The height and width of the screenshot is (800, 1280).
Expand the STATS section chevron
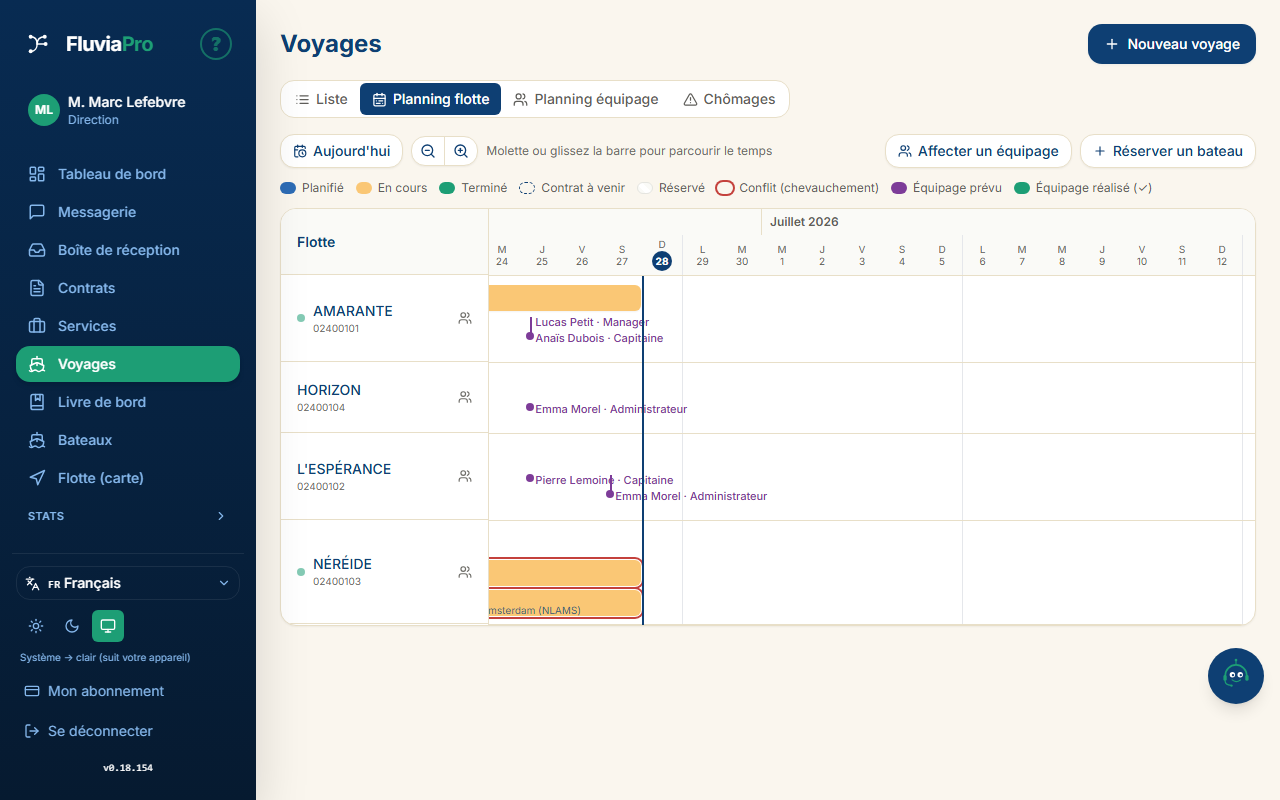pyautogui.click(x=221, y=516)
